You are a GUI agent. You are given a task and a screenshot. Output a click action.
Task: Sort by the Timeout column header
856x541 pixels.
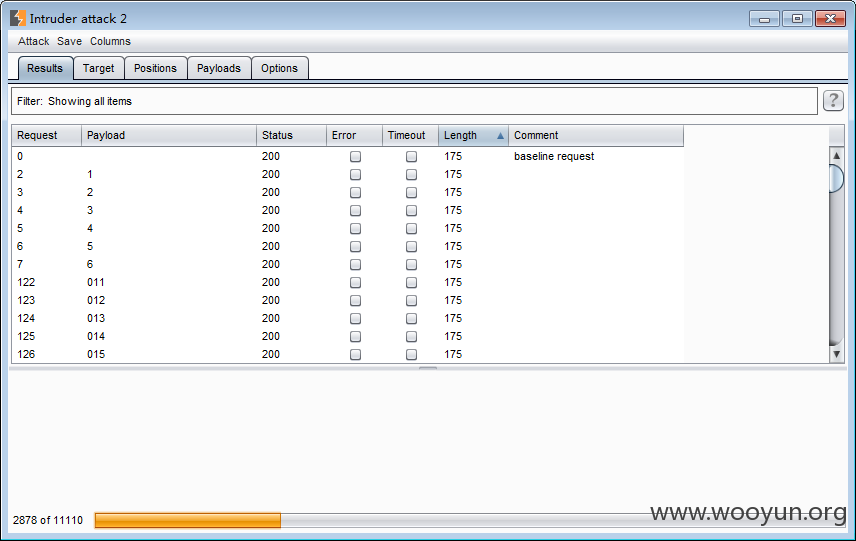coord(410,135)
